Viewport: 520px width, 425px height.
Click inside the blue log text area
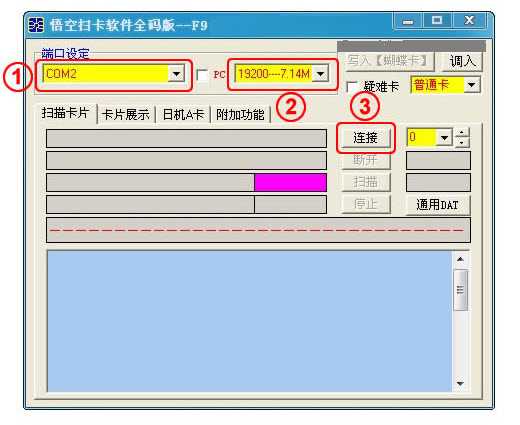[x=249, y=321]
